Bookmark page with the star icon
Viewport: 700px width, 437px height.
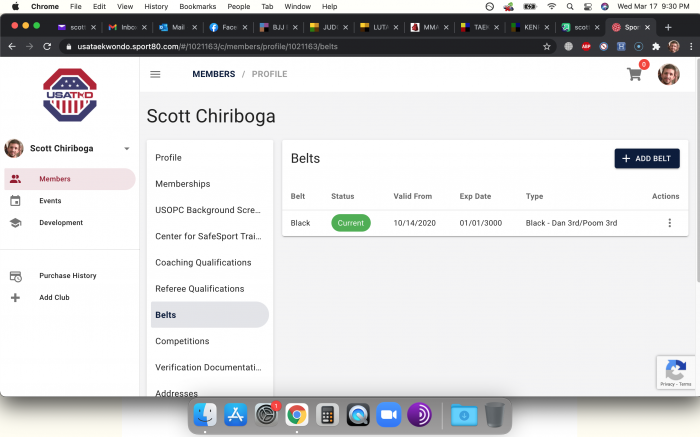[546, 46]
